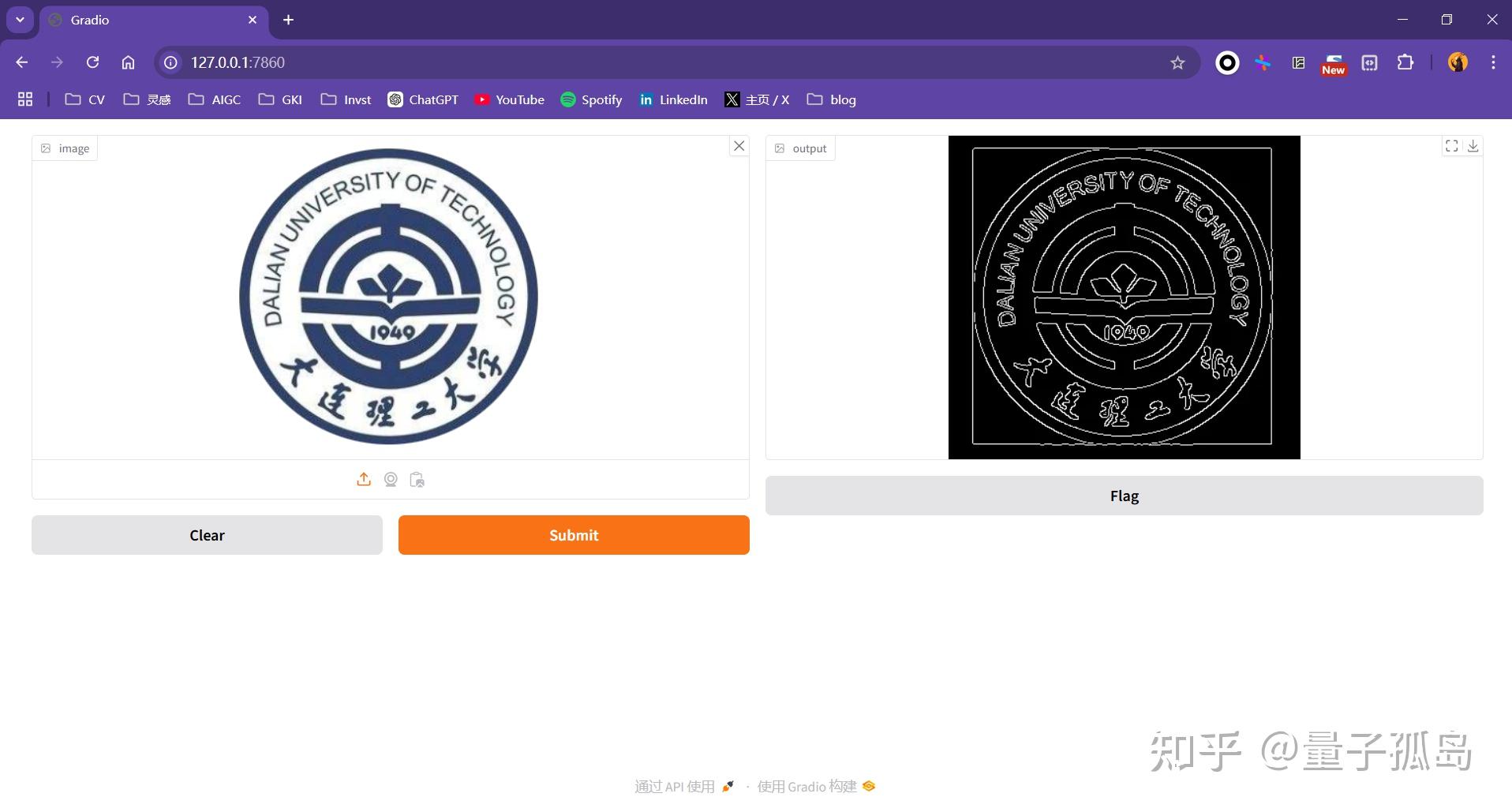Paste image from clipboard icon
Image resolution: width=1512 pixels, height=812 pixels.
click(x=417, y=480)
